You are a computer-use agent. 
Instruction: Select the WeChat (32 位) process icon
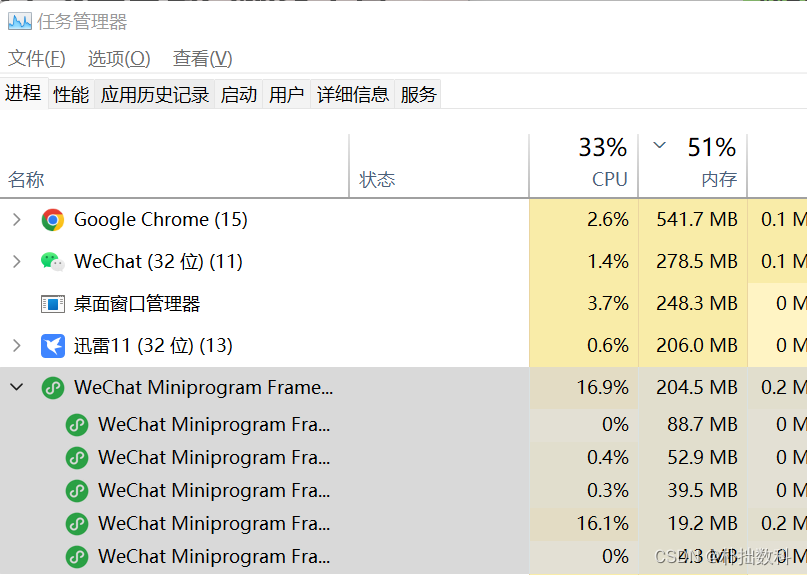(x=52, y=262)
